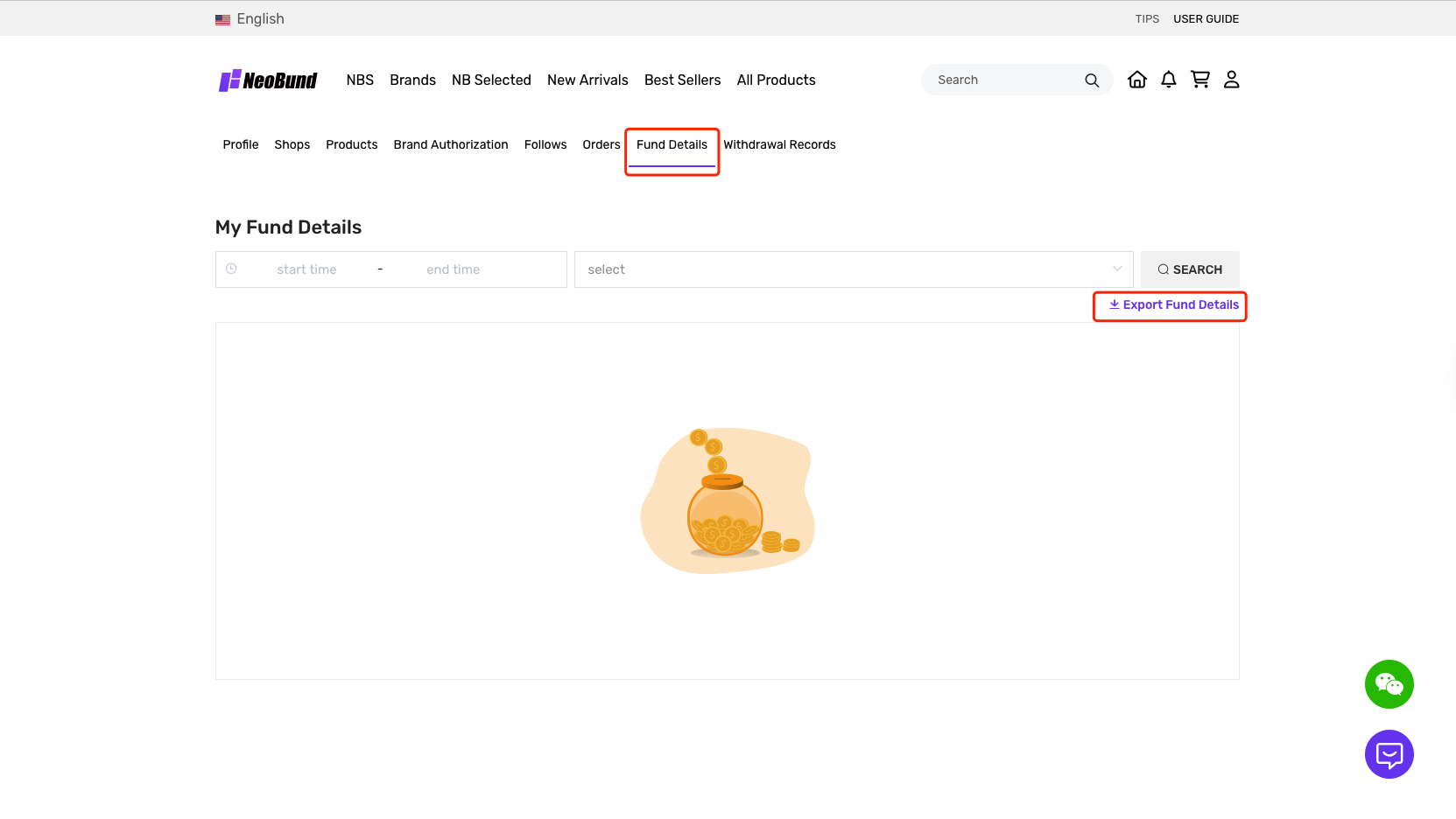Open the USER GUIDE link
This screenshot has height=819, width=1456.
(x=1206, y=19)
